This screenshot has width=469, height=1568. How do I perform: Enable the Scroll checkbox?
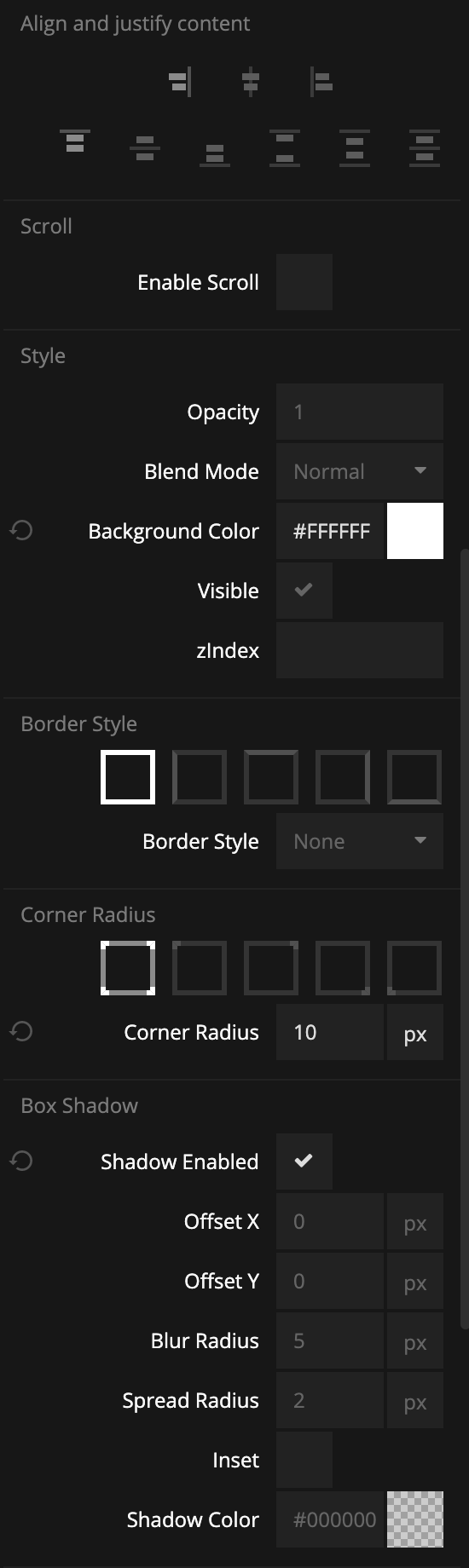(304, 282)
